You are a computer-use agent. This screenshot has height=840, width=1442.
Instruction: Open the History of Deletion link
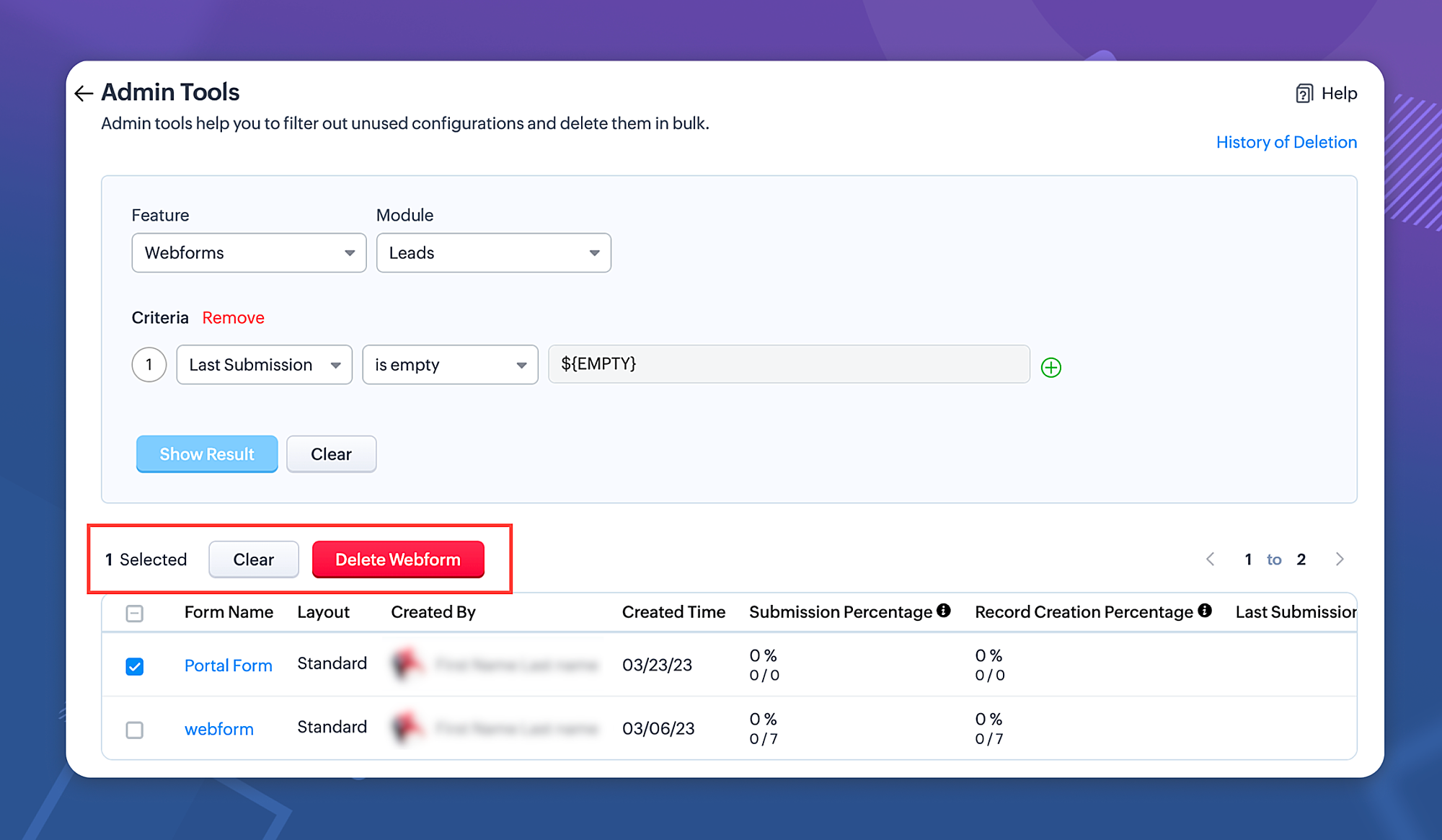(1286, 142)
